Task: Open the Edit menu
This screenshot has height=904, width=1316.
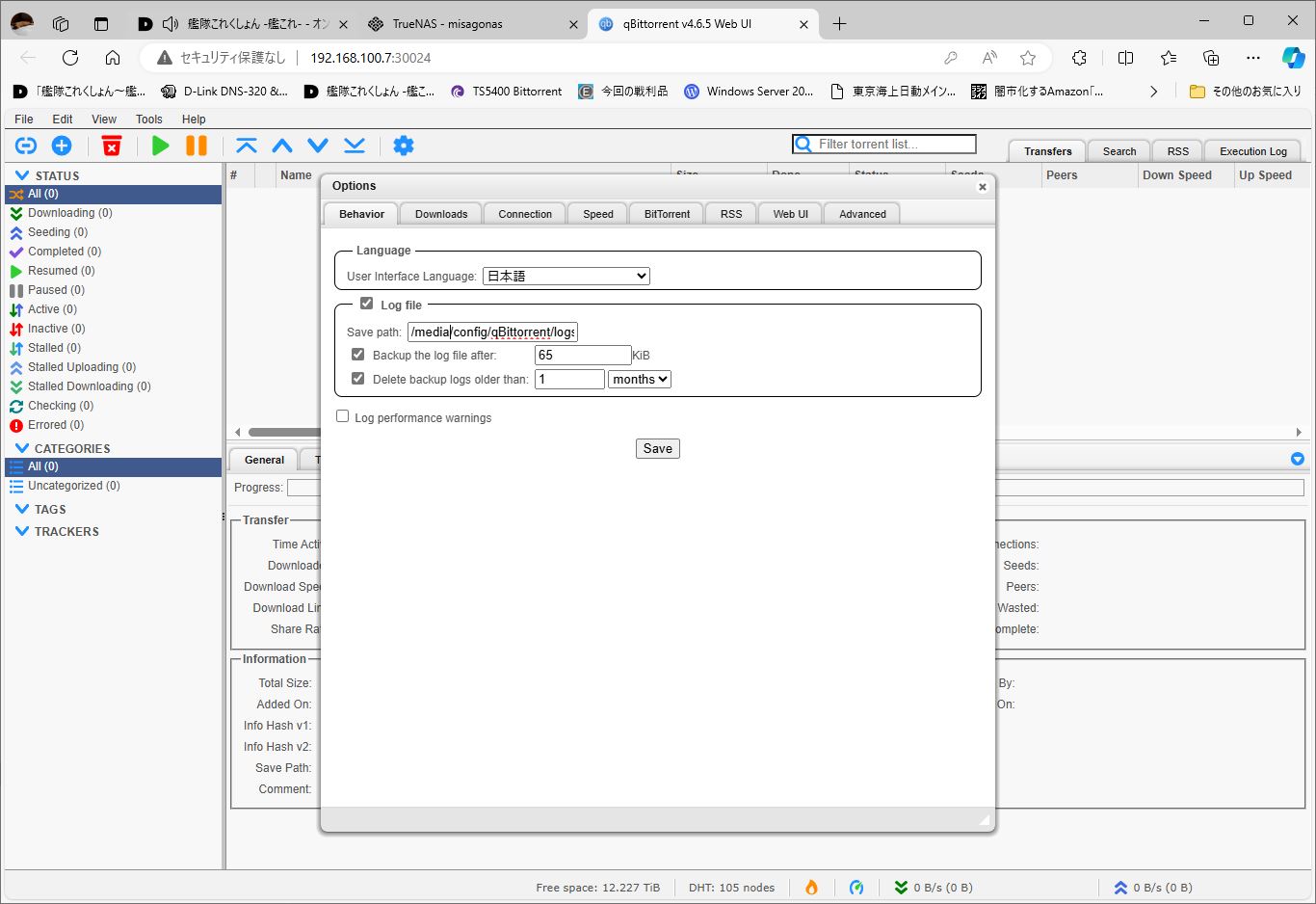Action: coord(63,120)
